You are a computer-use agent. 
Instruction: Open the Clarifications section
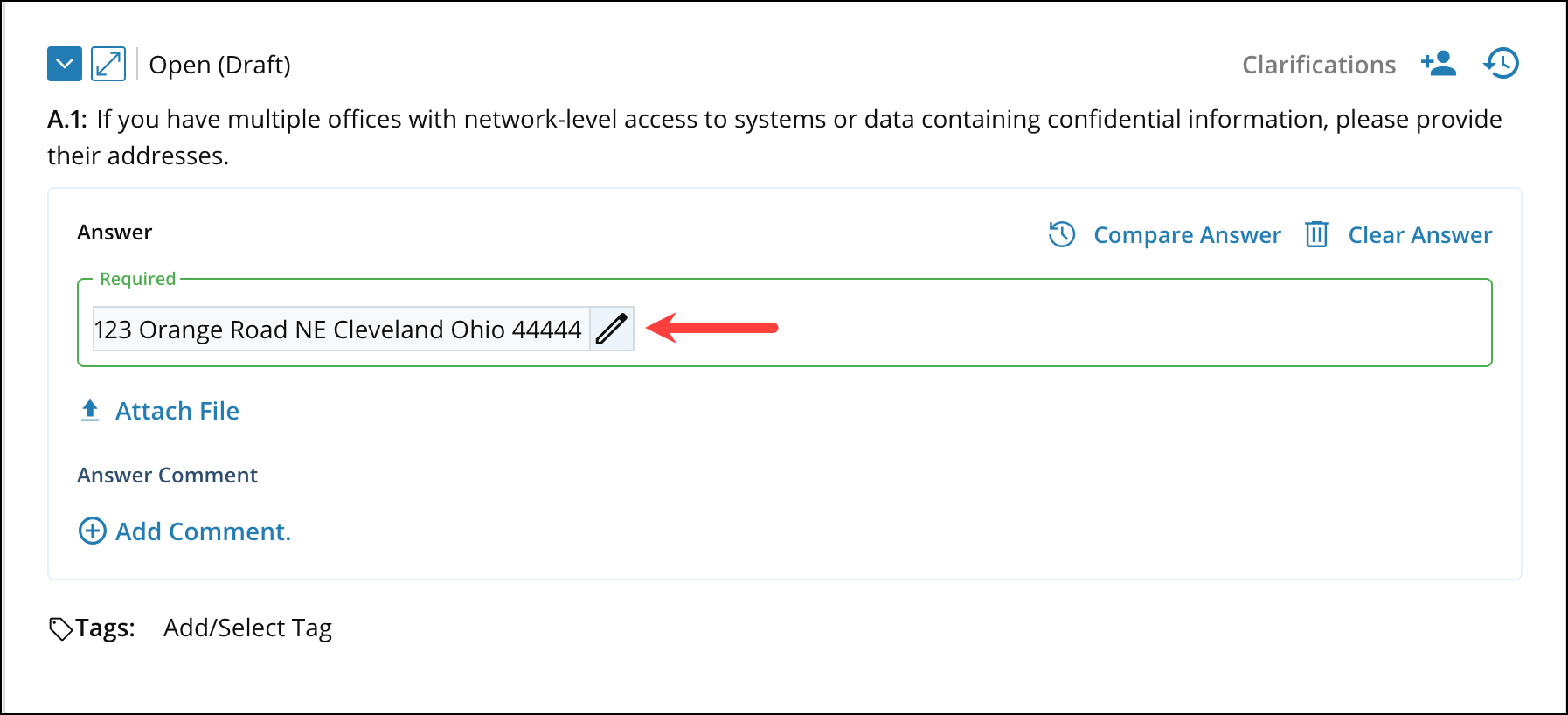1318,65
